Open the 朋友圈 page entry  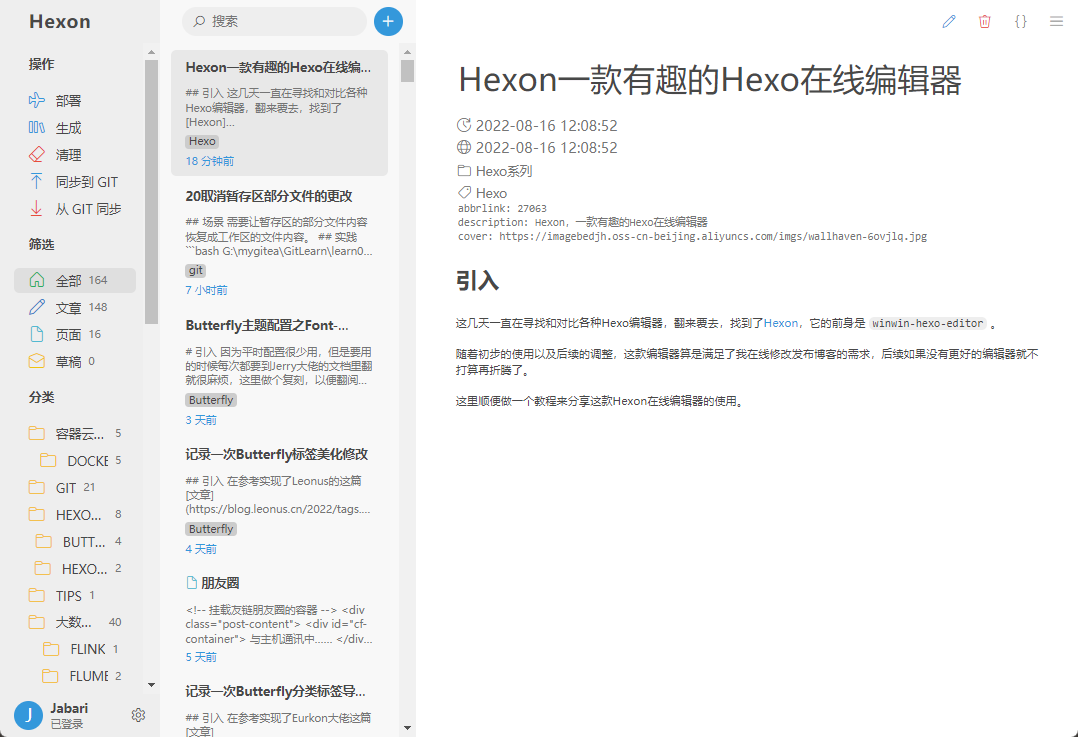coord(279,619)
